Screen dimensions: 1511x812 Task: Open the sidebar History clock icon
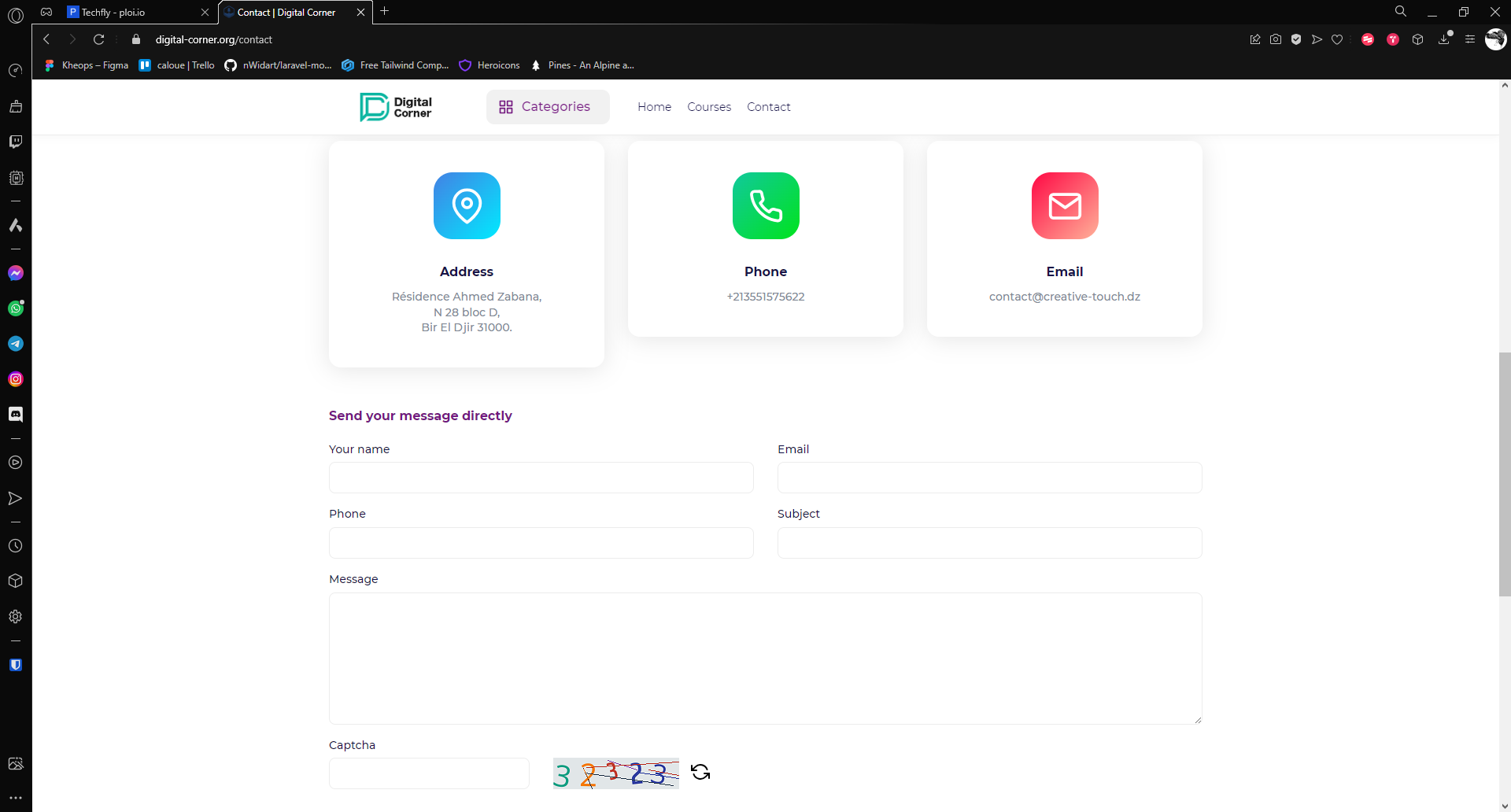click(16, 545)
